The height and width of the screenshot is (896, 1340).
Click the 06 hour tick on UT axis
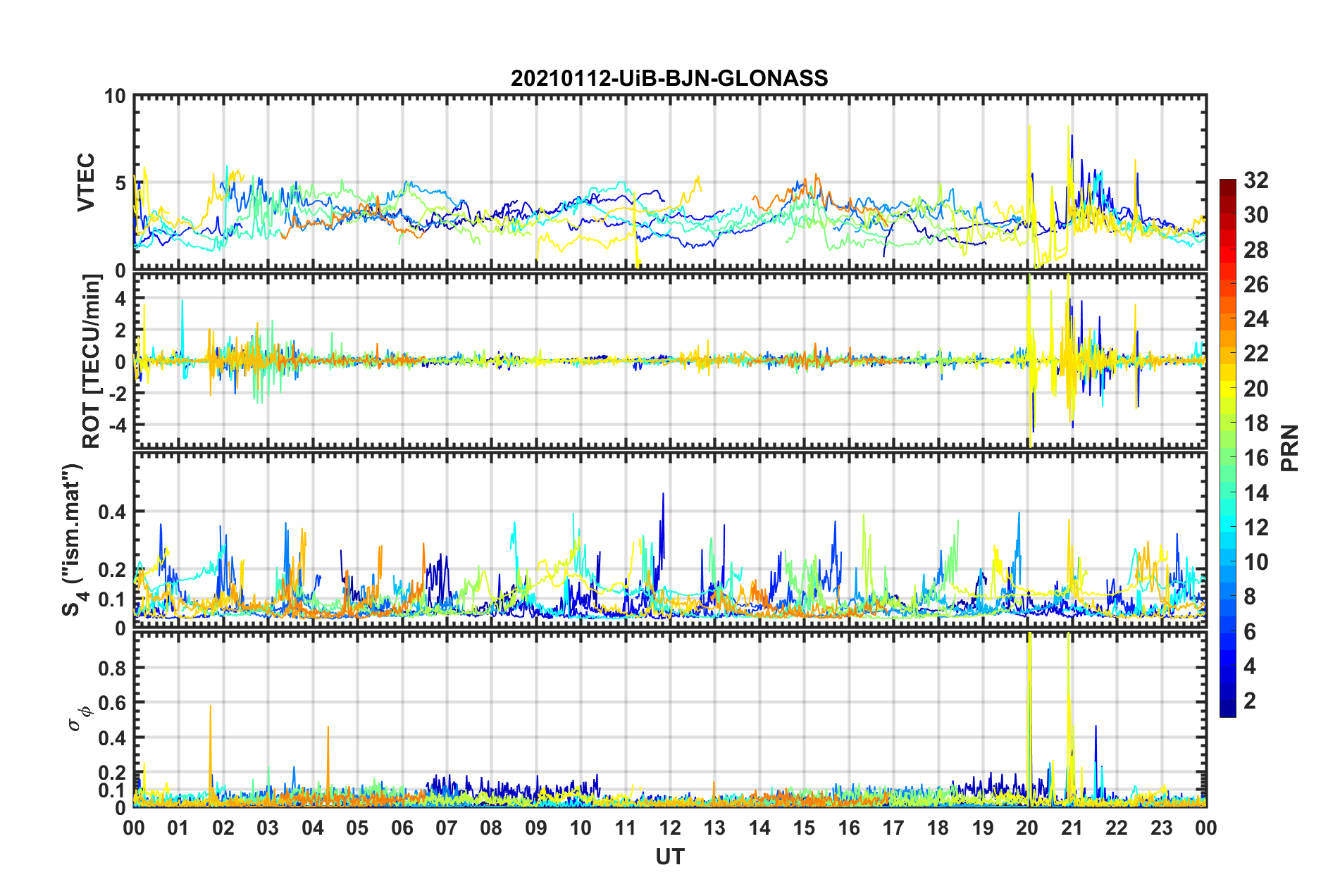point(402,828)
